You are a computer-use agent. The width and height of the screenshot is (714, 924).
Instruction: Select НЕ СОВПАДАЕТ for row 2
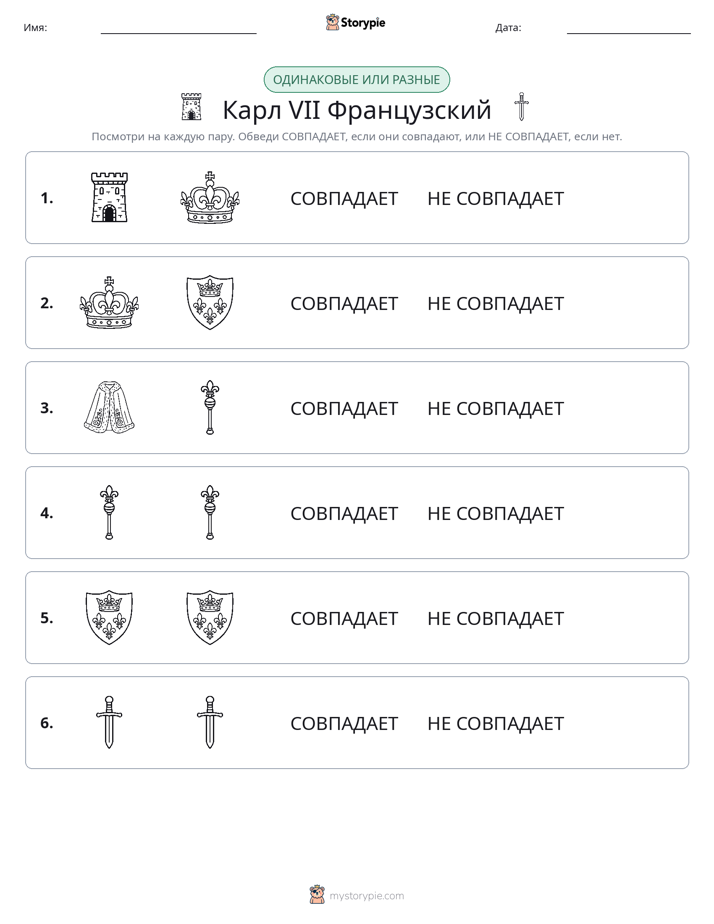point(495,303)
